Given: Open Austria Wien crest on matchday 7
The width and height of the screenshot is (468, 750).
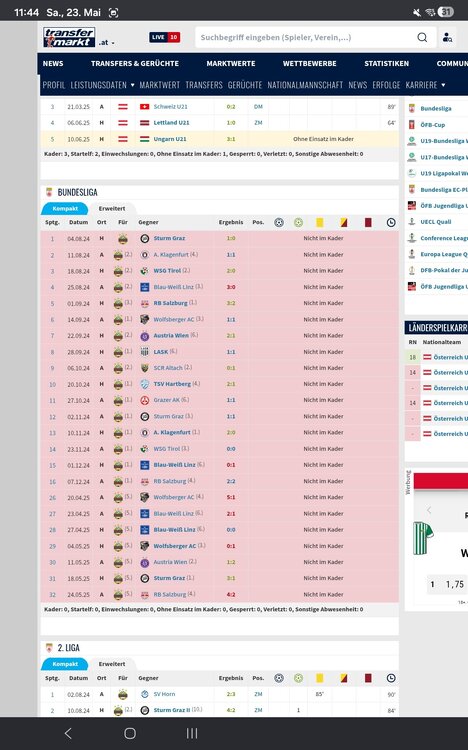Looking at the screenshot, I should tap(145, 336).
